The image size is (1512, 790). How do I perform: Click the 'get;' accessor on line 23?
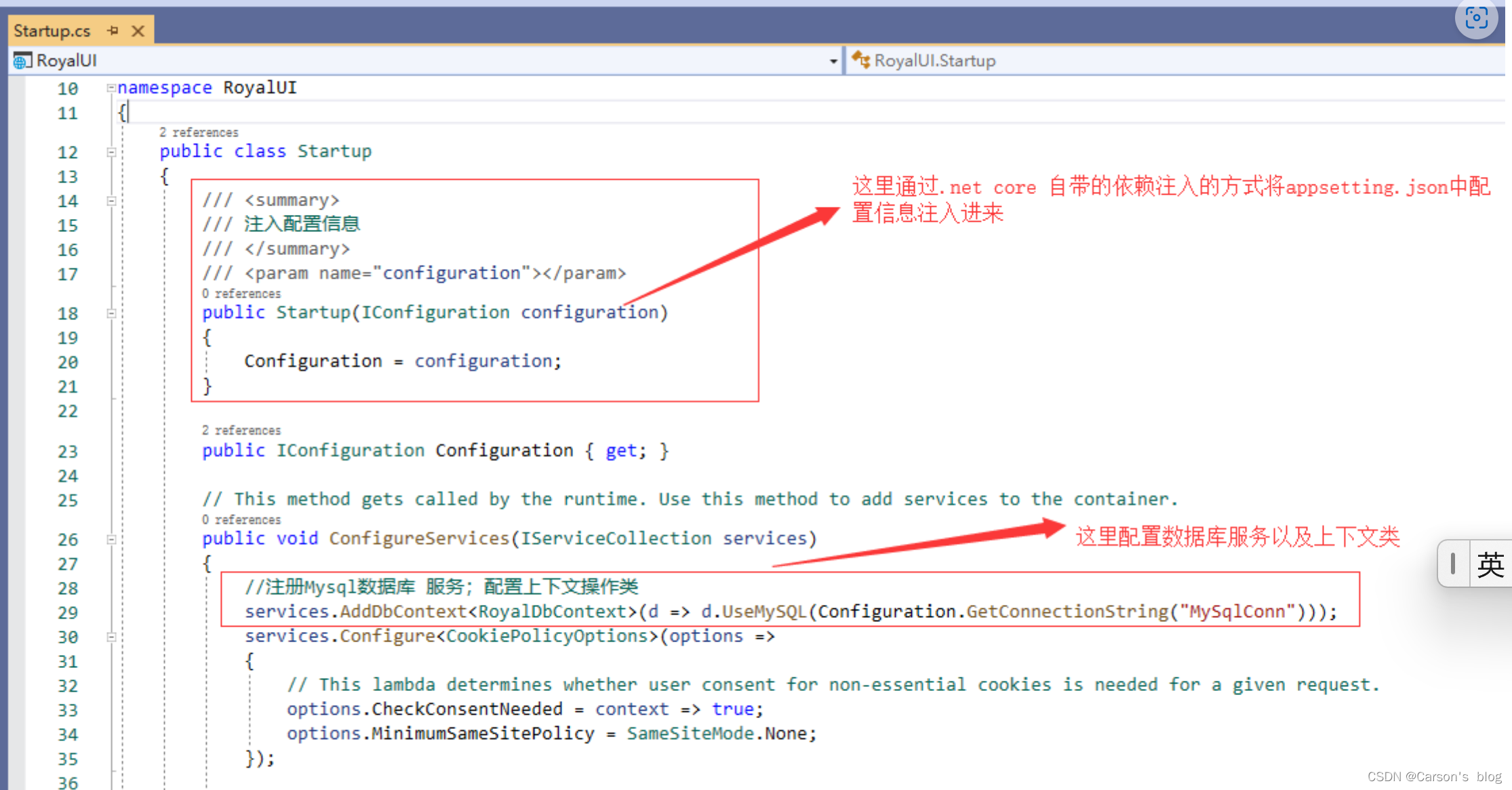pyautogui.click(x=626, y=451)
